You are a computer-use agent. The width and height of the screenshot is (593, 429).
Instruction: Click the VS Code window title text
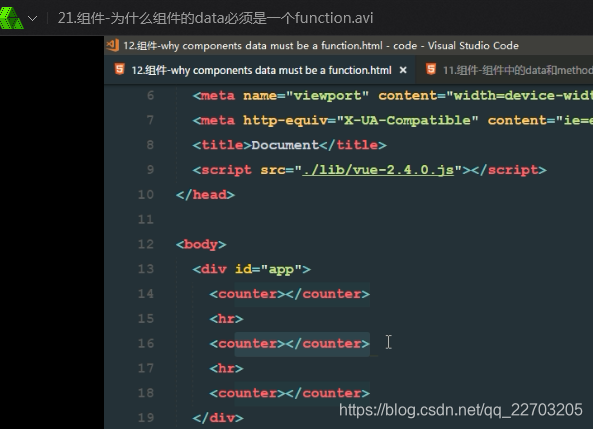[321, 46]
